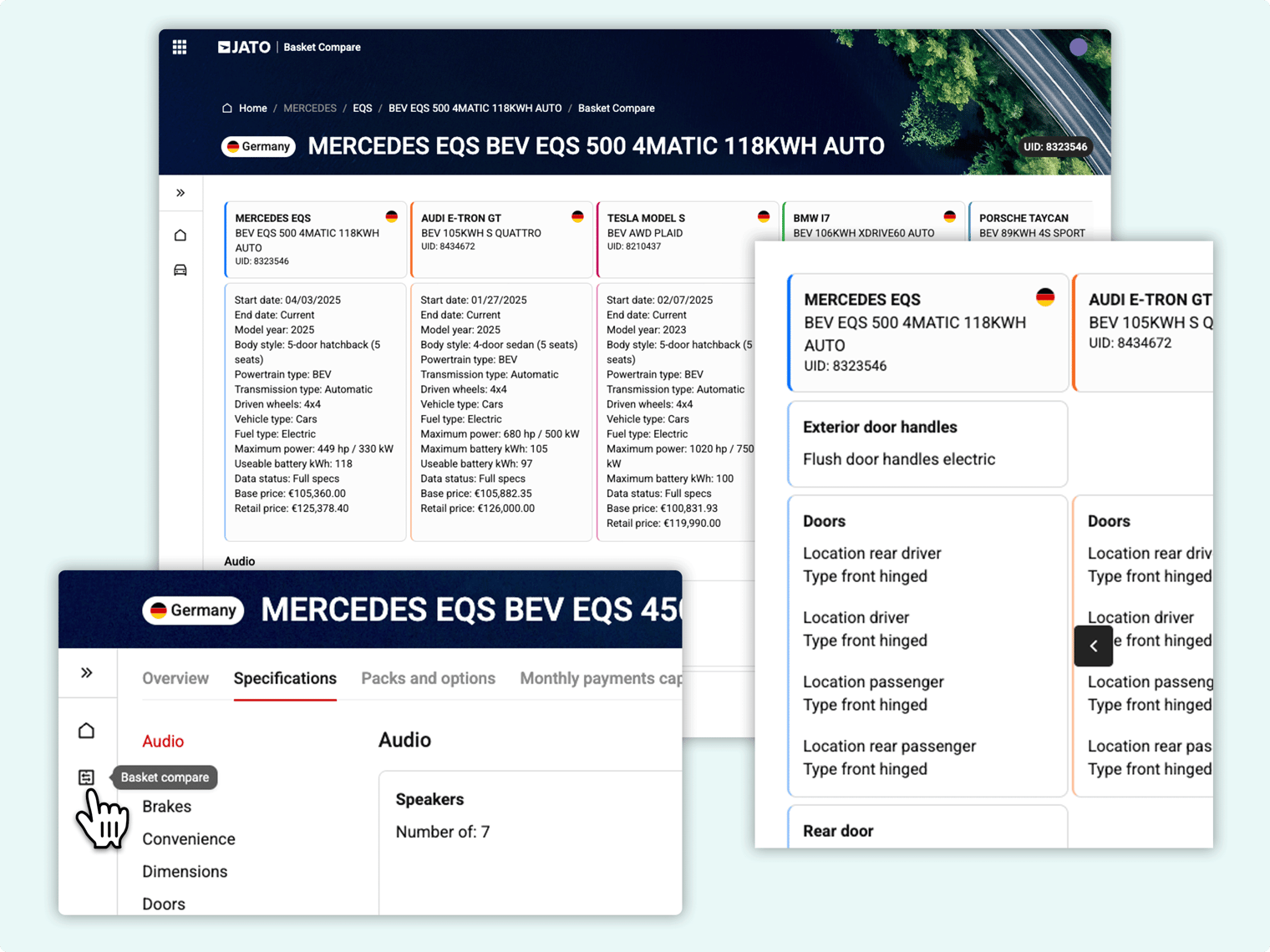Click the German flag on the MERCEDES EQS card

tap(392, 217)
